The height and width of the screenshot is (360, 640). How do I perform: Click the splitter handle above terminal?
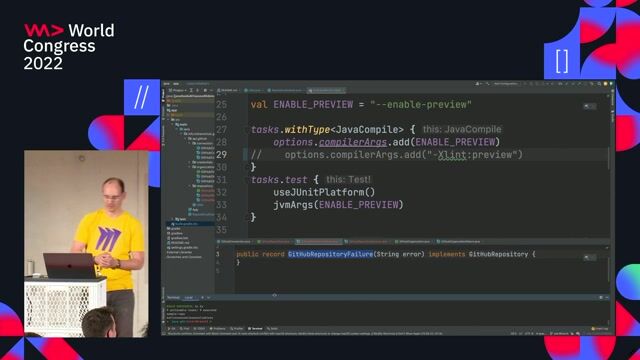(274, 295)
